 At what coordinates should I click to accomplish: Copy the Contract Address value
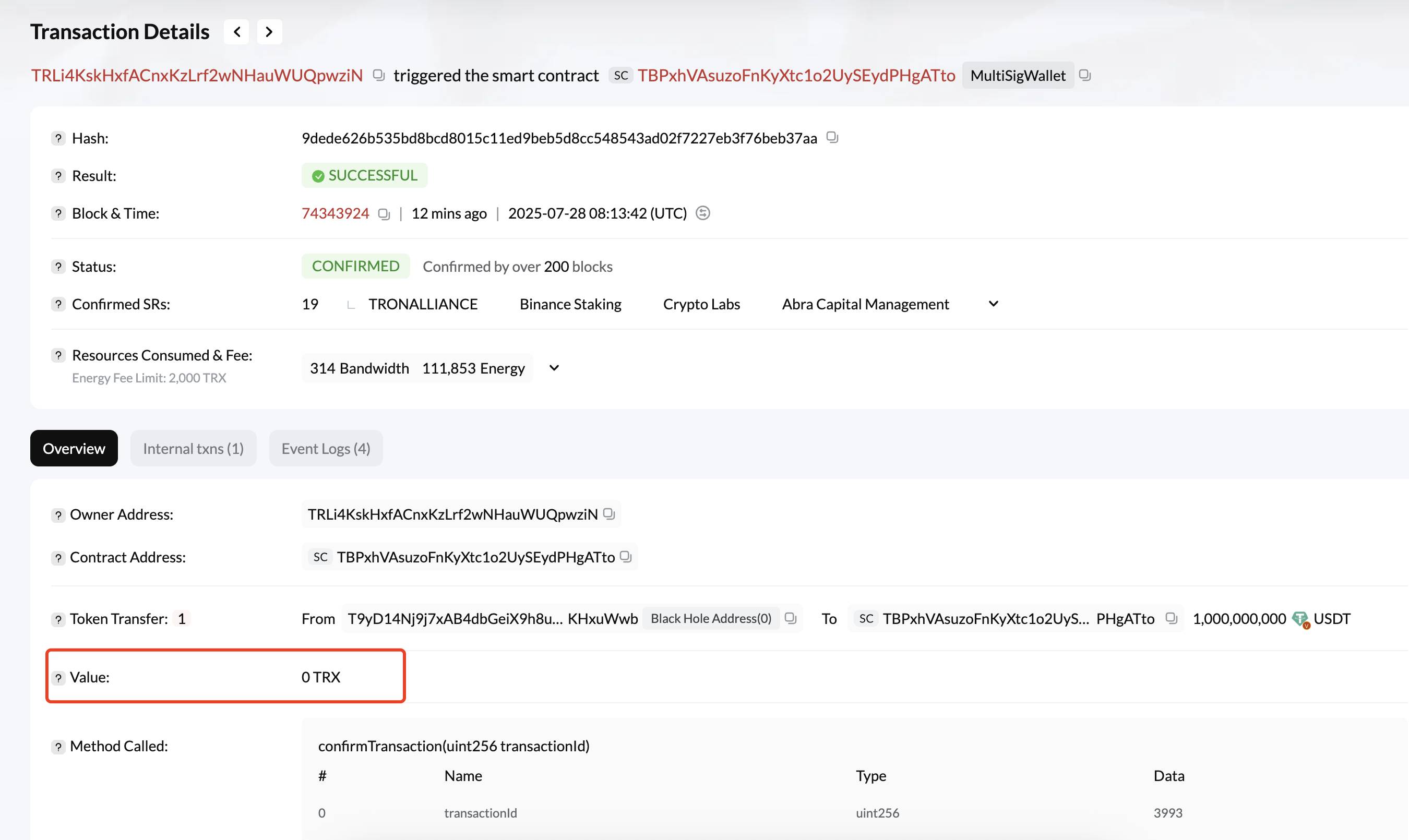click(626, 557)
